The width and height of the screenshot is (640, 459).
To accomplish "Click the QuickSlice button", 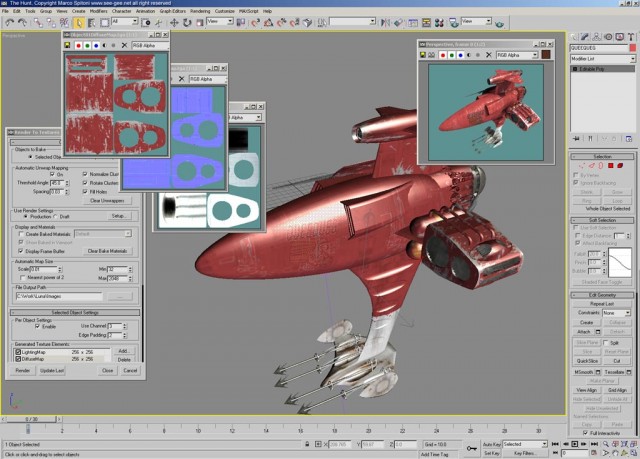I will (587, 361).
